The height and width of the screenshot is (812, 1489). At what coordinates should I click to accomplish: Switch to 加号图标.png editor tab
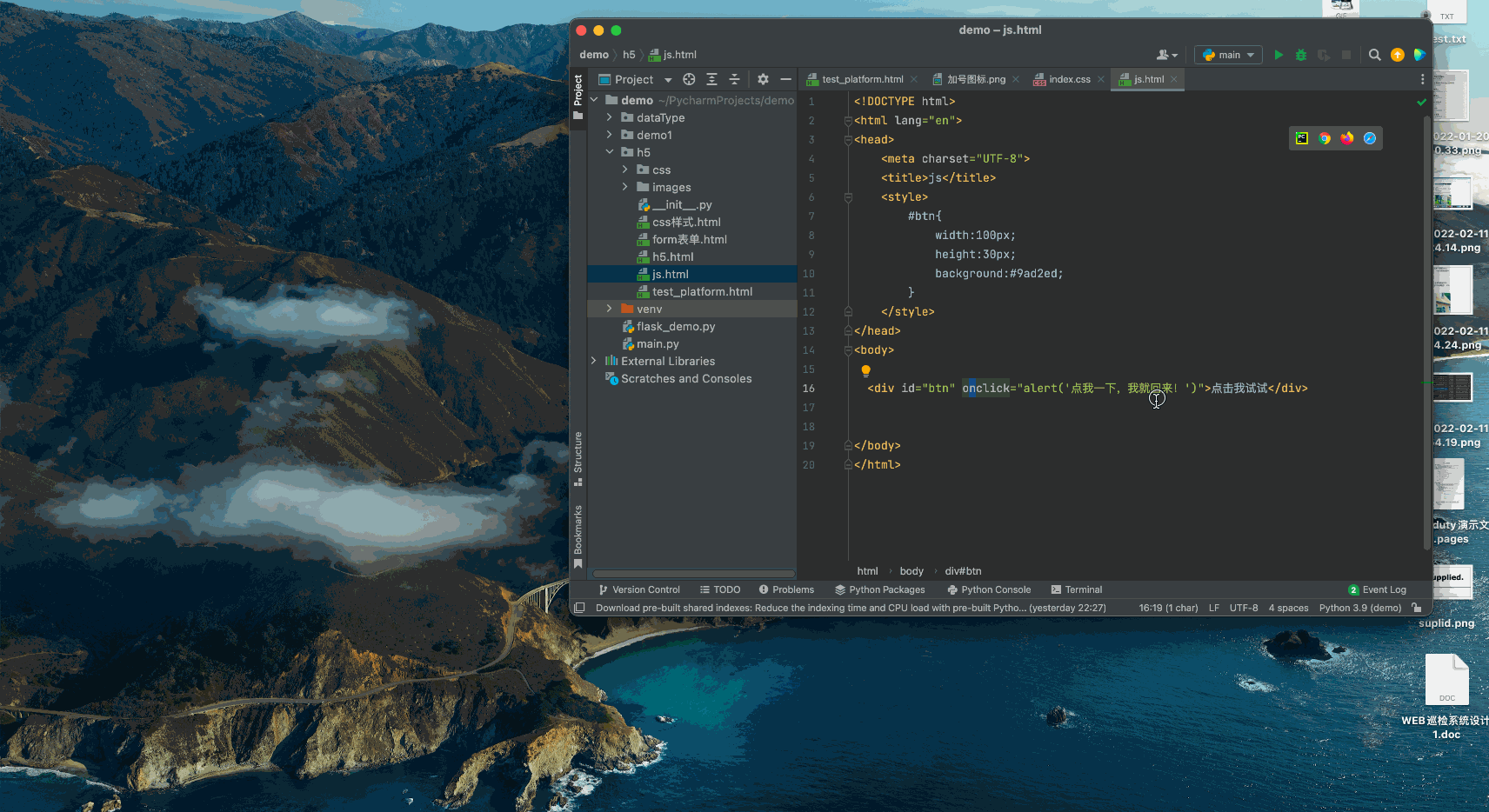(976, 79)
